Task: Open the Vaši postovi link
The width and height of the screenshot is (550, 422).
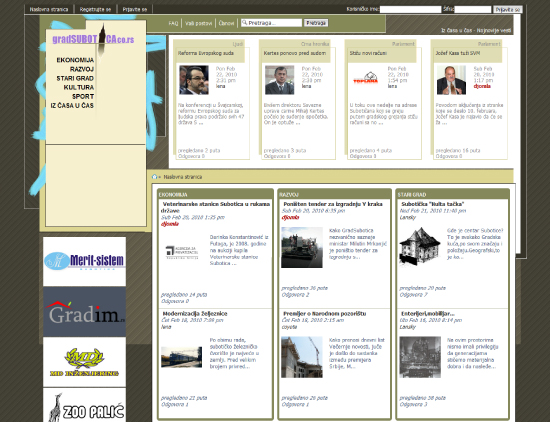Action: click(199, 23)
